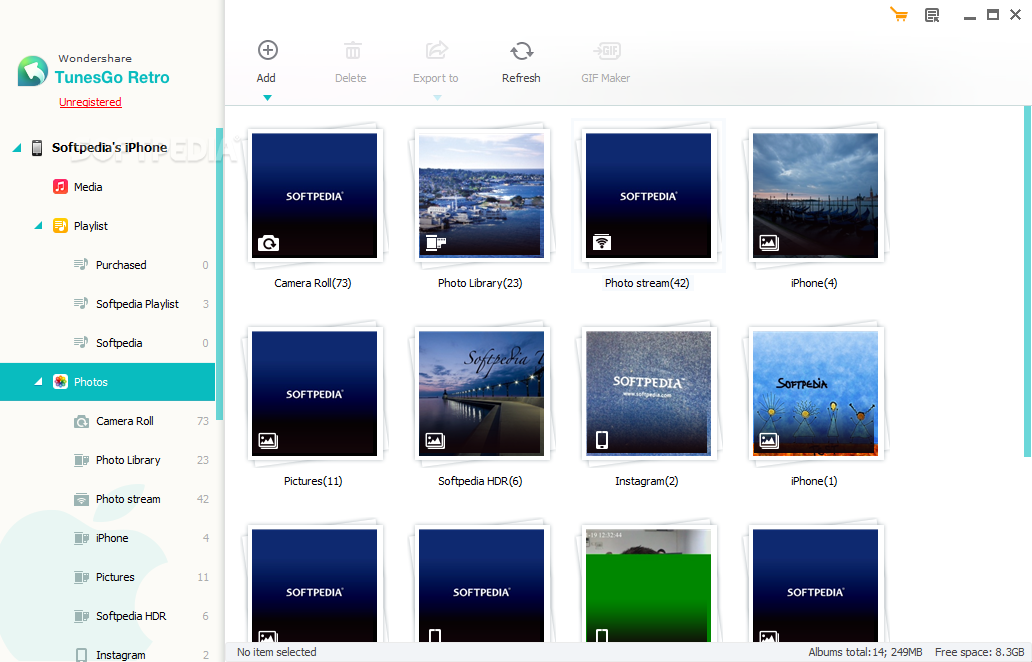Click the Media music note icon

click(x=60, y=186)
